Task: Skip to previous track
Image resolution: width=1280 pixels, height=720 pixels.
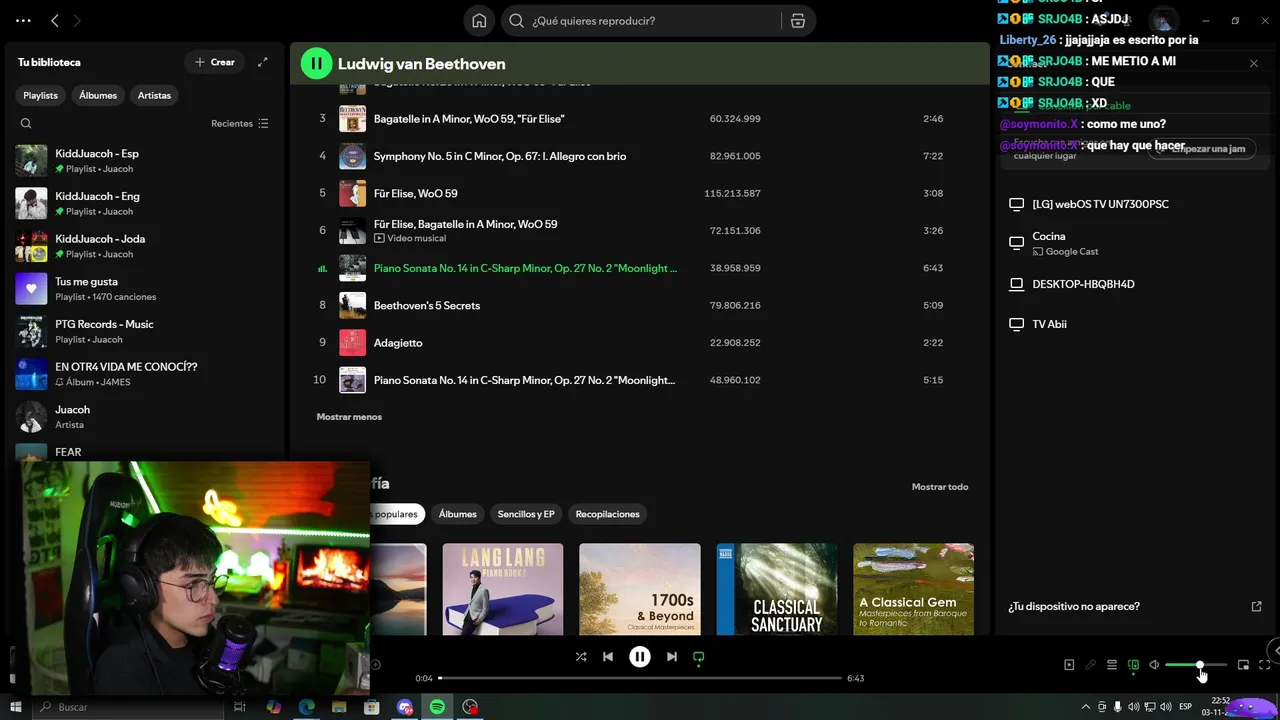Action: [x=608, y=657]
